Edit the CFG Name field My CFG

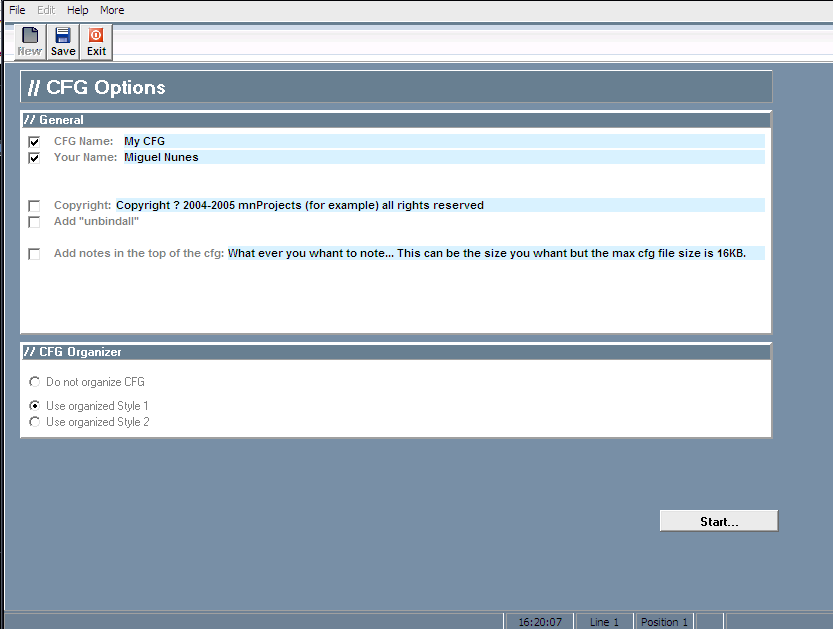pos(444,141)
